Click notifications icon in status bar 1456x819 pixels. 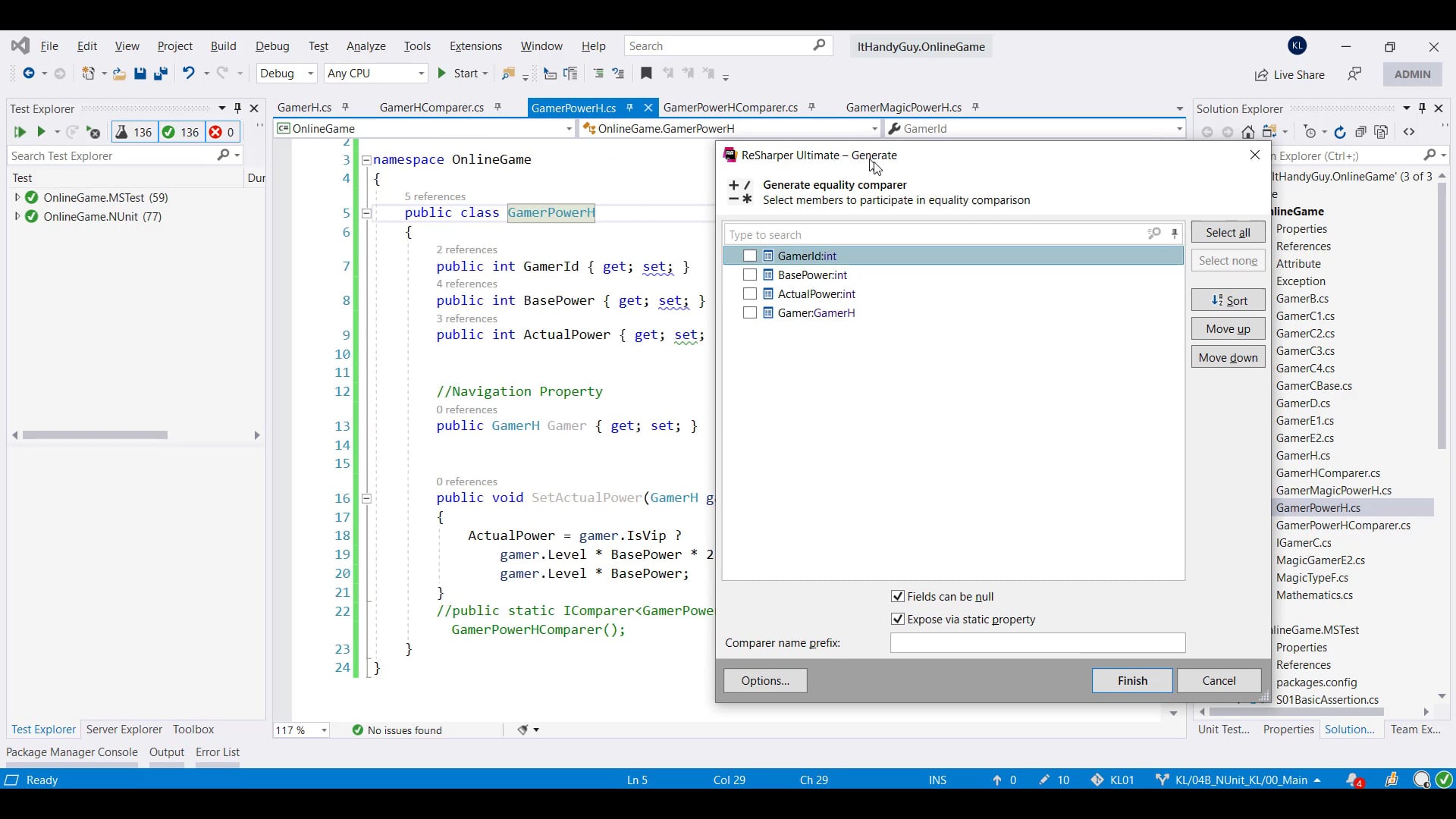point(1354,780)
